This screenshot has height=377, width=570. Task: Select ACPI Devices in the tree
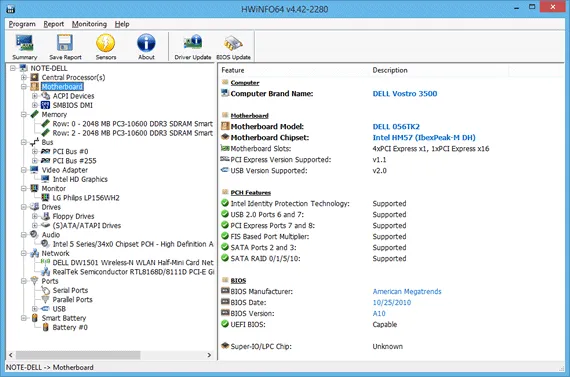coord(73,96)
